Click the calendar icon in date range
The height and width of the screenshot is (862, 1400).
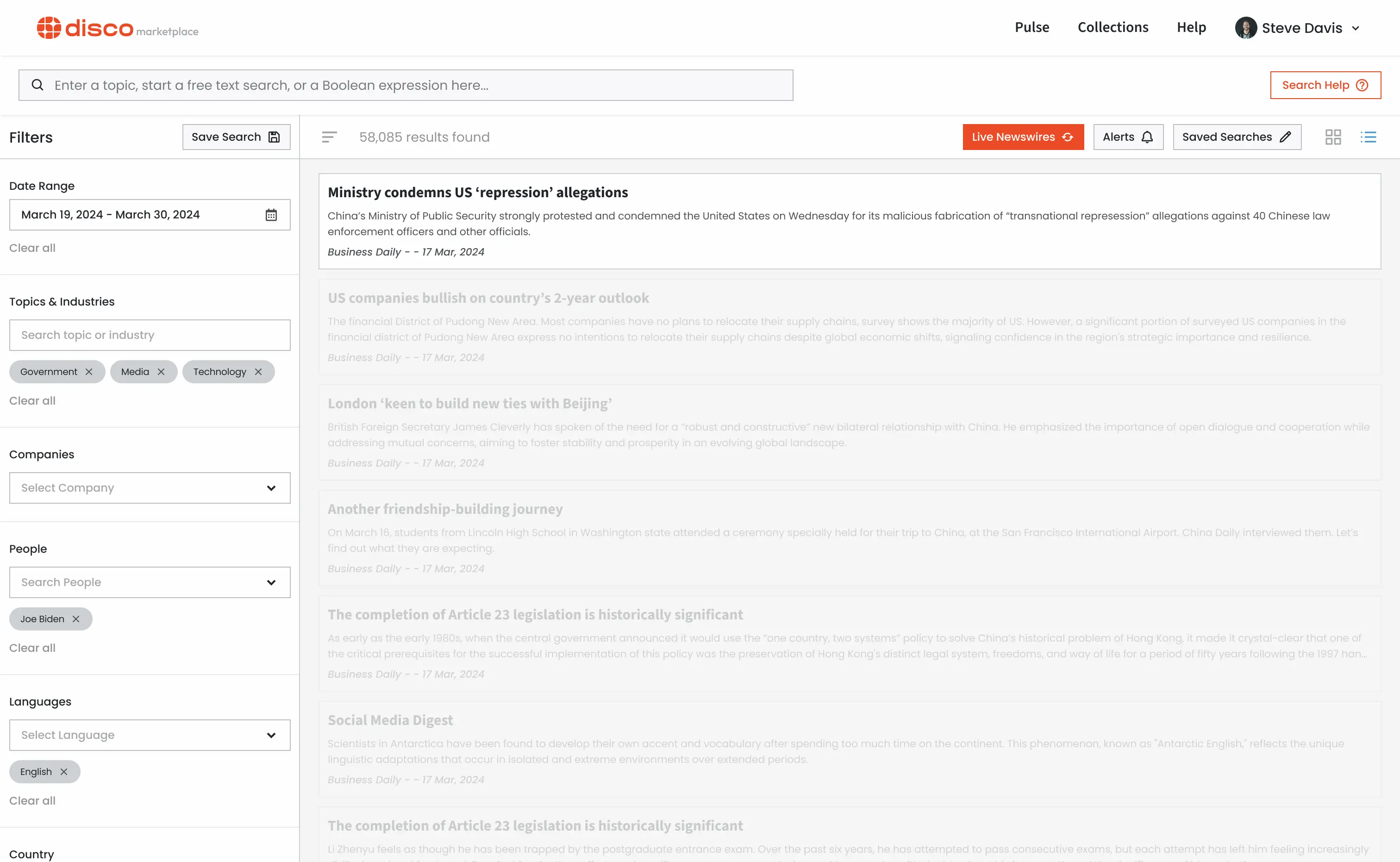[271, 214]
